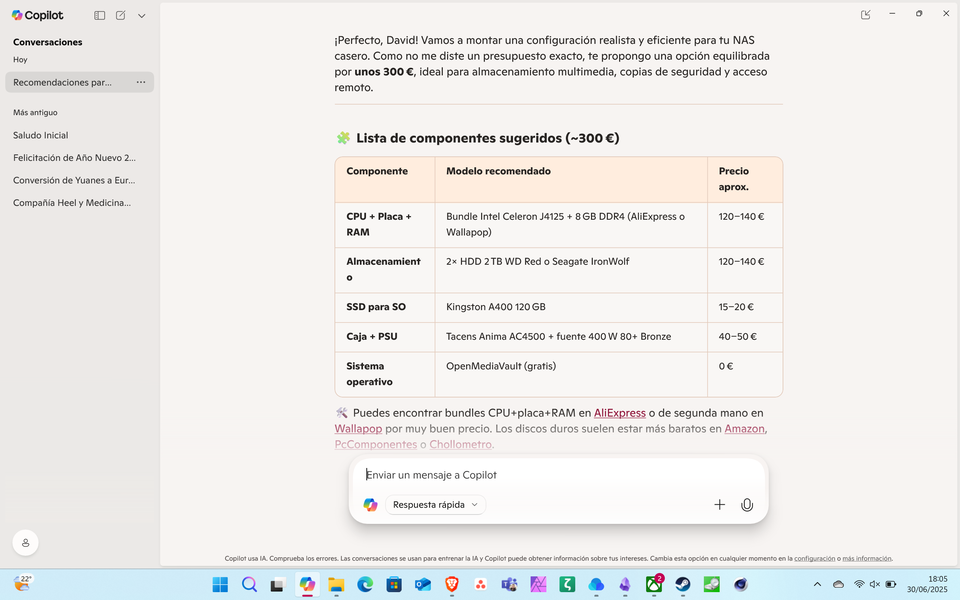
Task: Open Windows Start menu
Action: pyautogui.click(x=220, y=585)
